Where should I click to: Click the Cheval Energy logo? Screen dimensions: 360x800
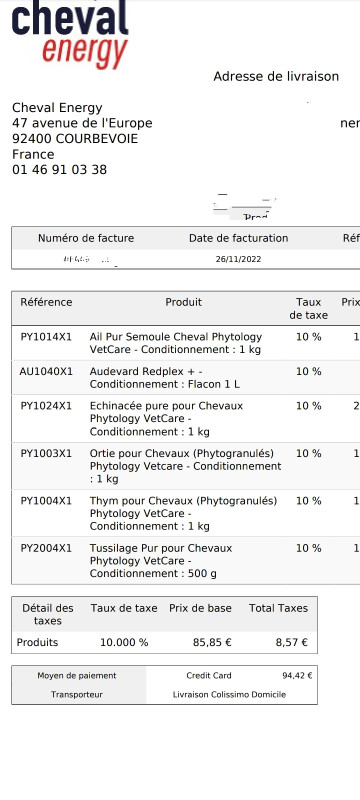(70, 35)
